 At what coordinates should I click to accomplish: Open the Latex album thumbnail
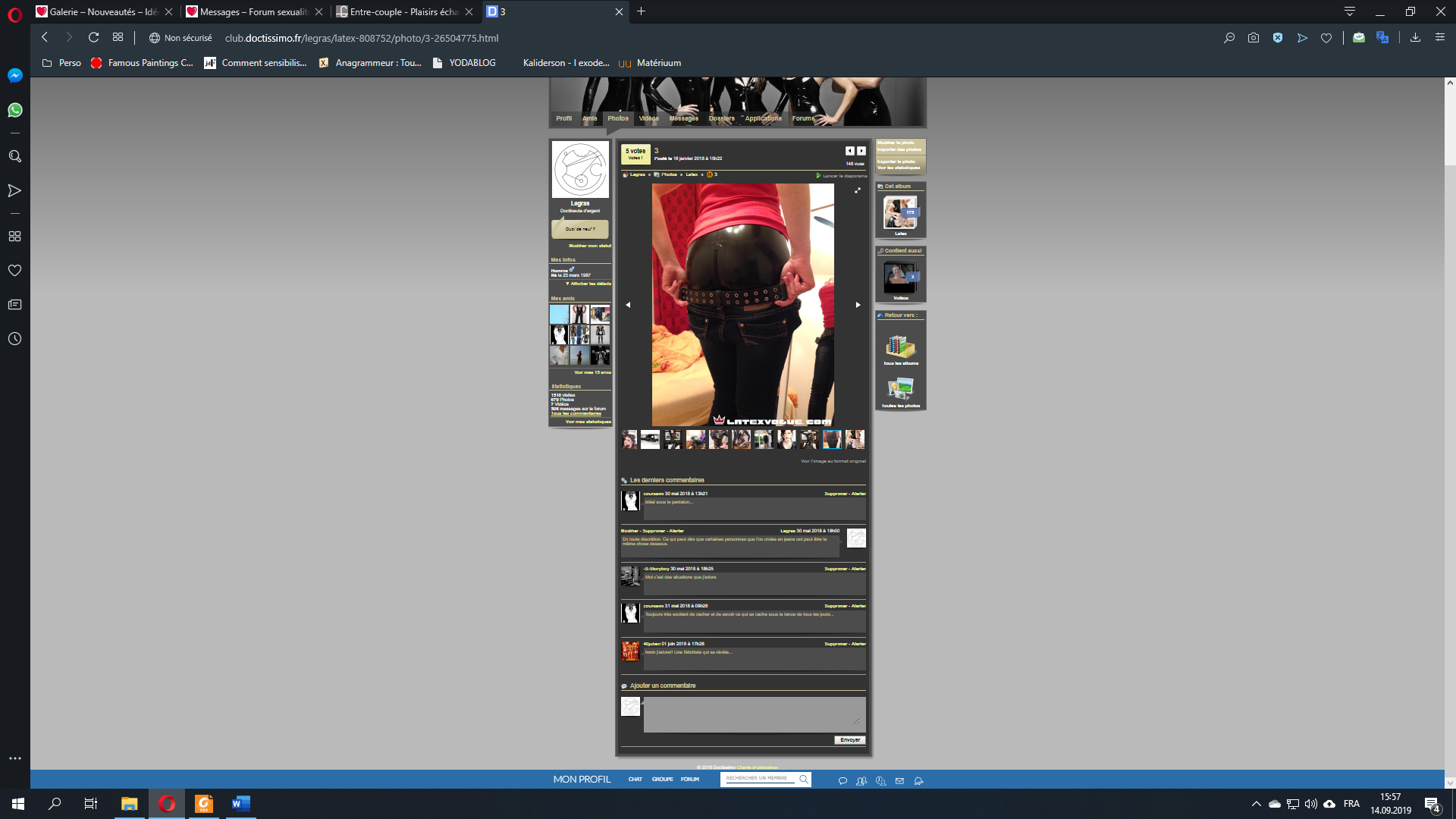pyautogui.click(x=900, y=213)
